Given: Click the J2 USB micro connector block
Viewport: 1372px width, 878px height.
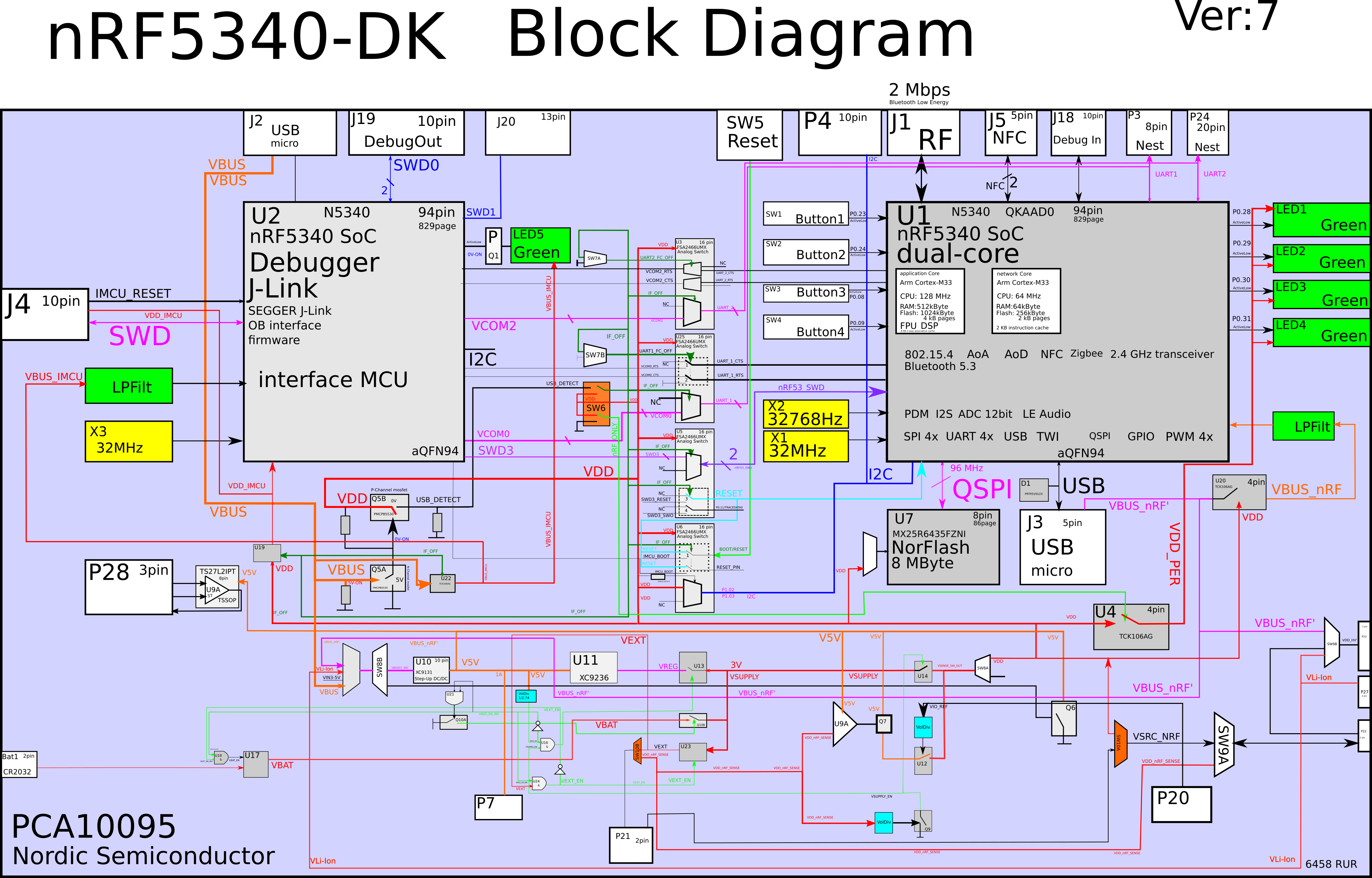Looking at the screenshot, I should [290, 132].
